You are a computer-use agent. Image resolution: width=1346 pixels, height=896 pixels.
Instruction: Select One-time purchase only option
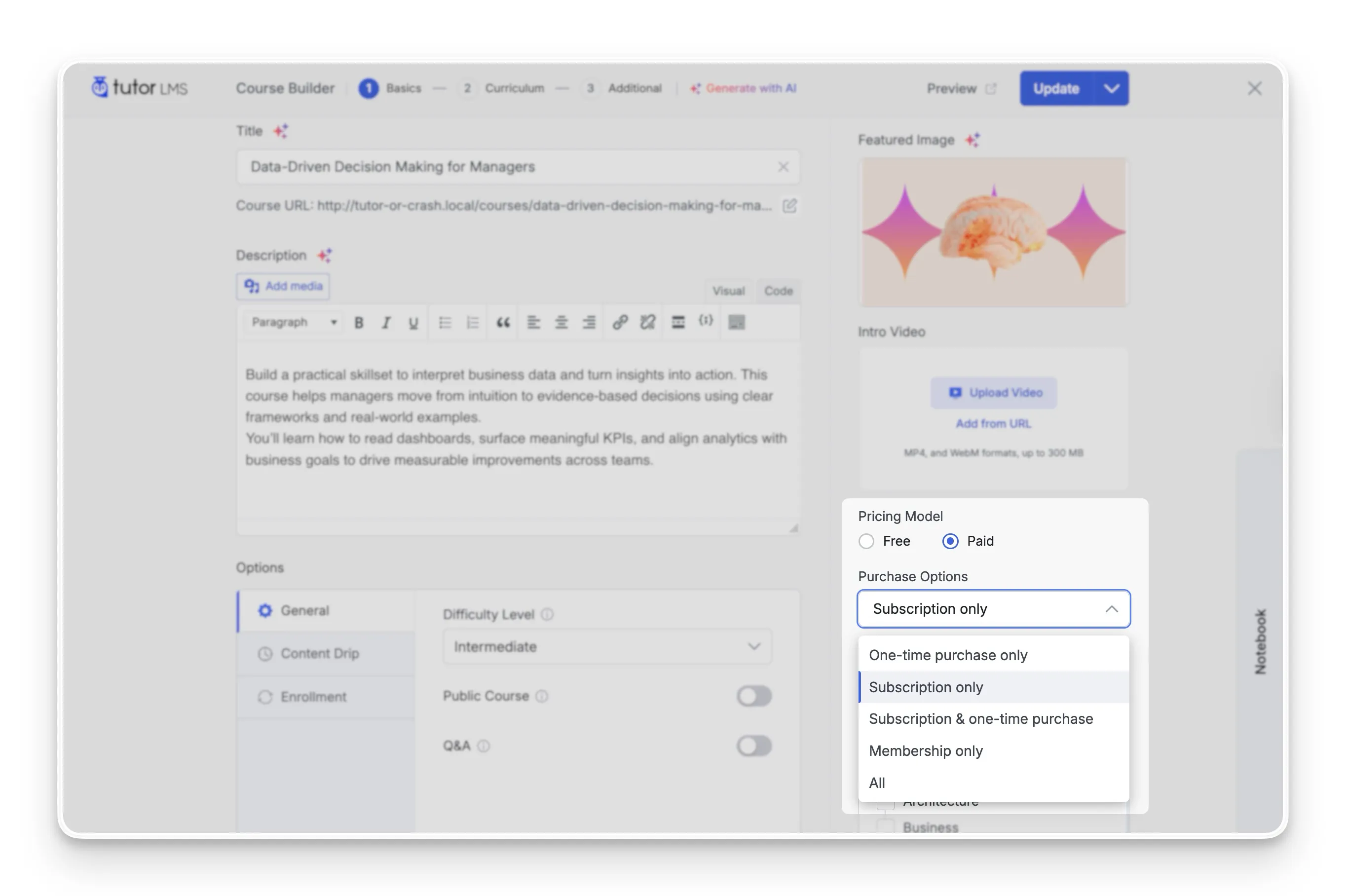point(948,655)
